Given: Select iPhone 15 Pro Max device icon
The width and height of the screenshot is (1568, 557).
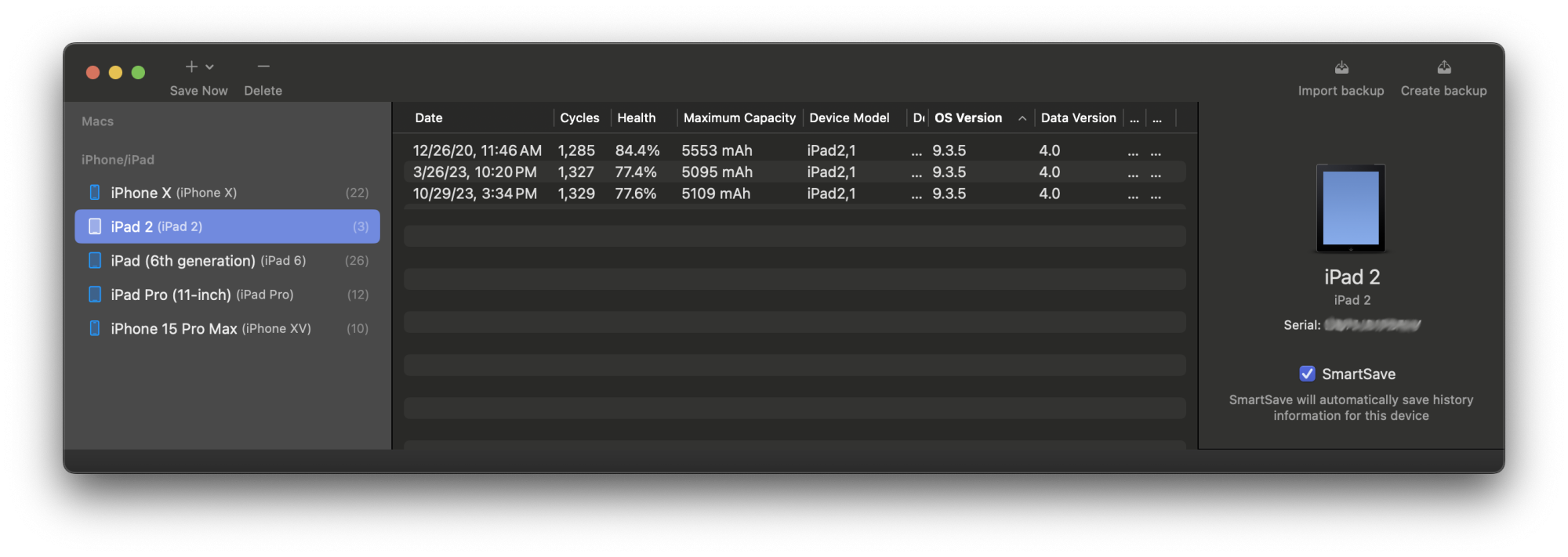Looking at the screenshot, I should pyautogui.click(x=95, y=328).
